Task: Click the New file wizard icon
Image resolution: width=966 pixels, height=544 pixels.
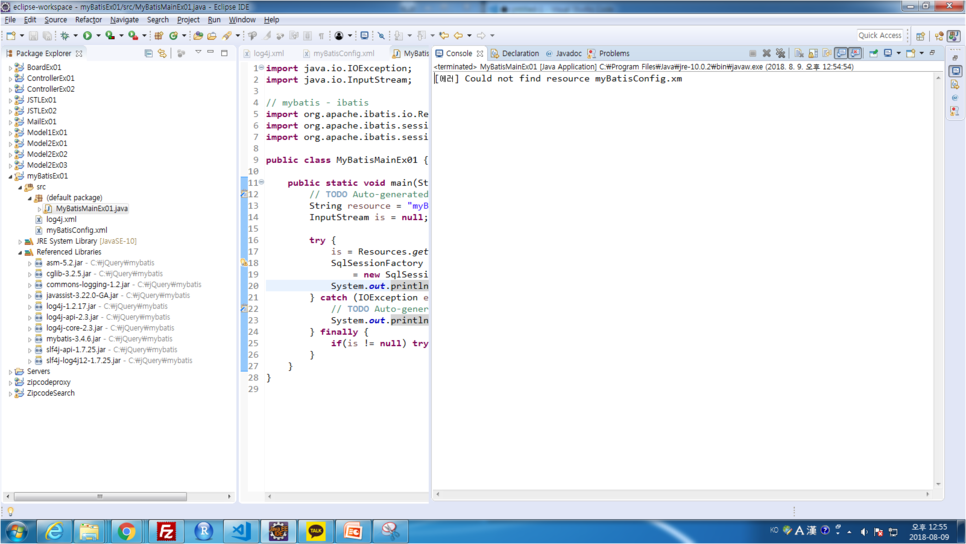Action: [11, 36]
